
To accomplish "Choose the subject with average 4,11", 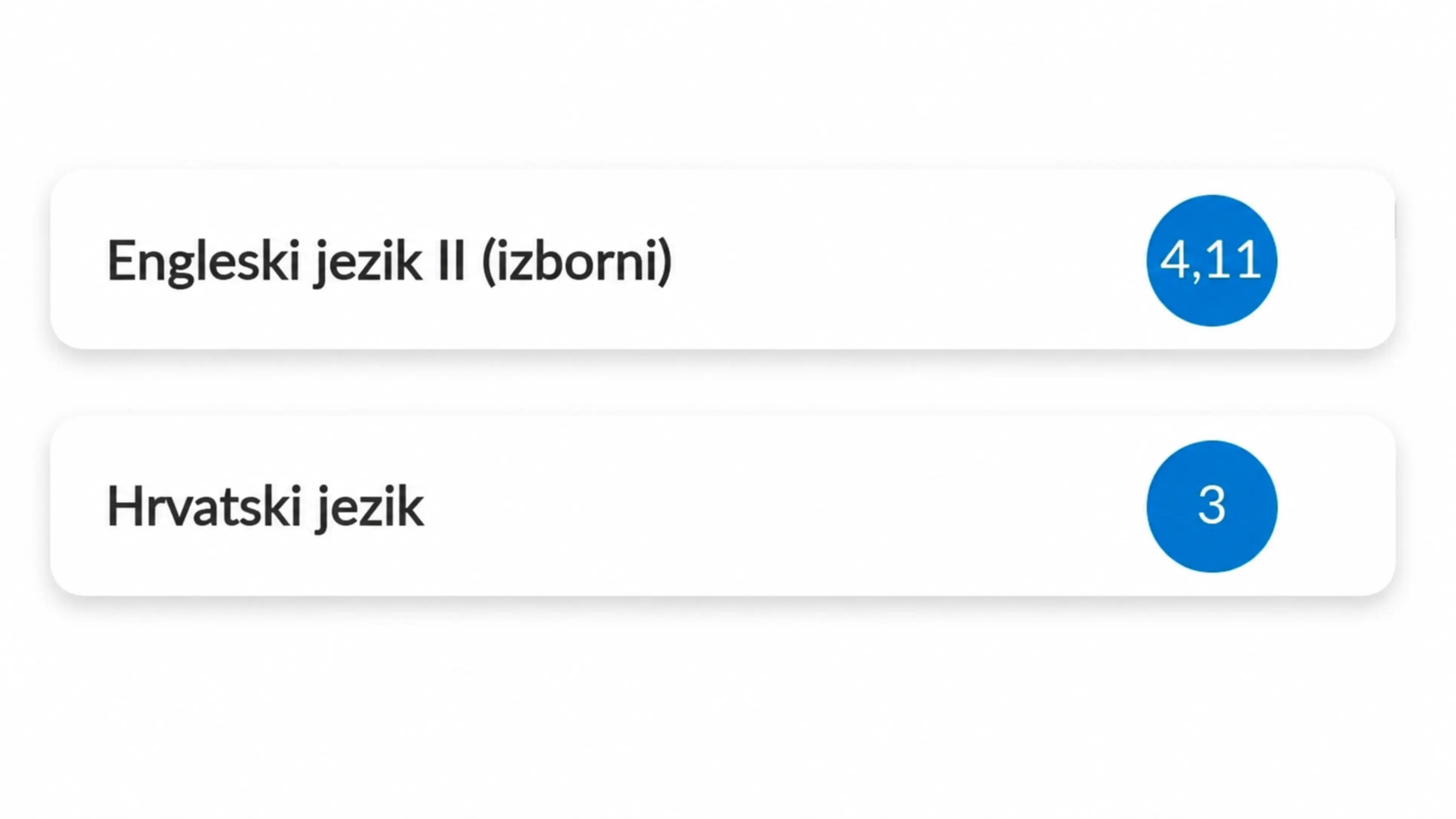I will pos(722,259).
